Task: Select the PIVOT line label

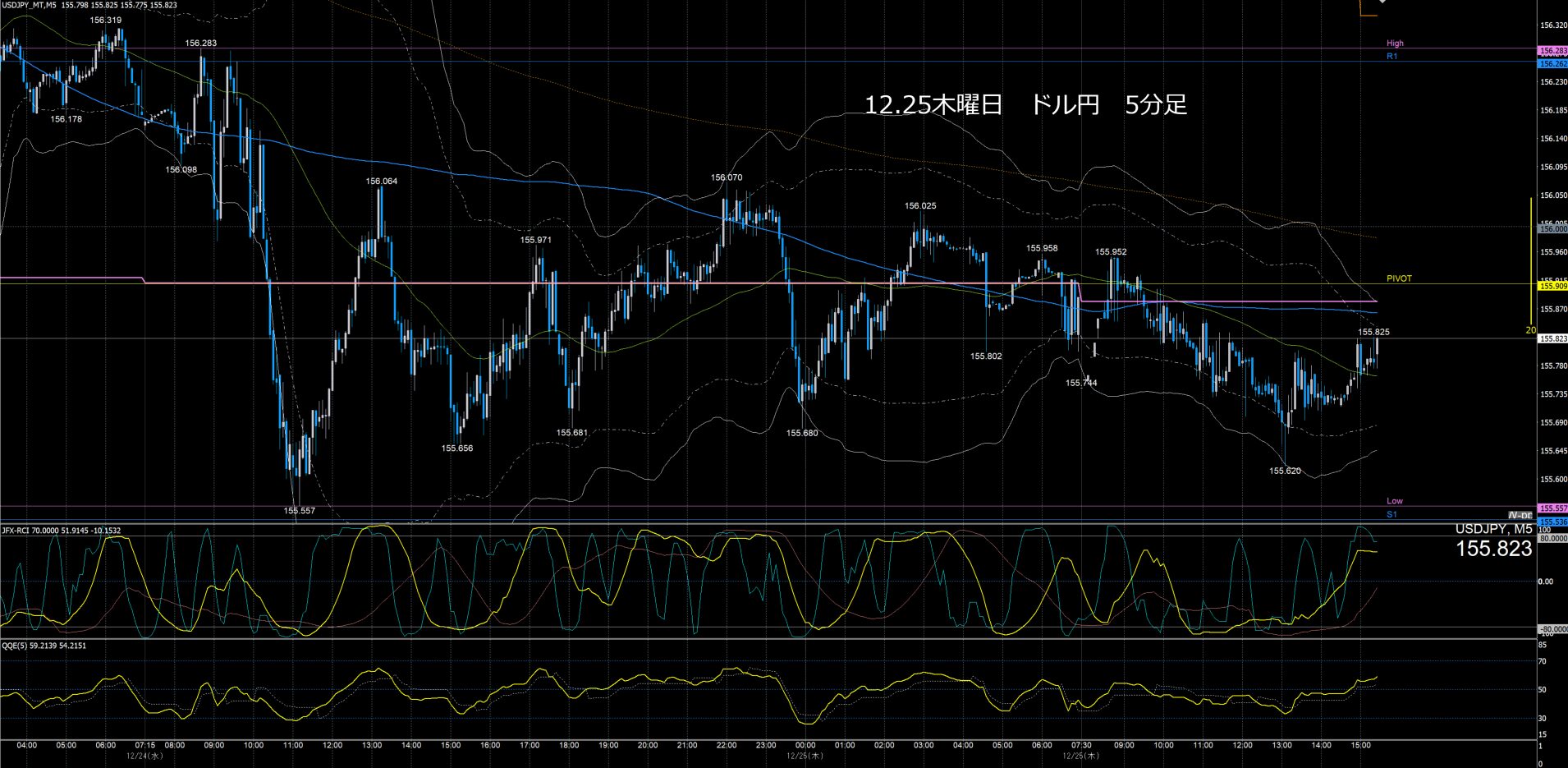Action: tap(1399, 278)
